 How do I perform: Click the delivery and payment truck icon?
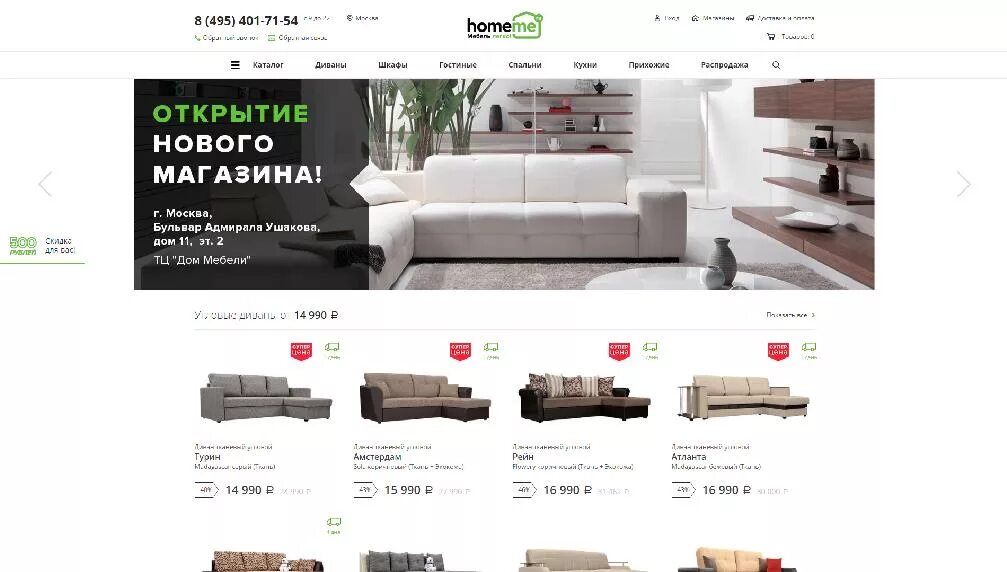click(x=749, y=18)
